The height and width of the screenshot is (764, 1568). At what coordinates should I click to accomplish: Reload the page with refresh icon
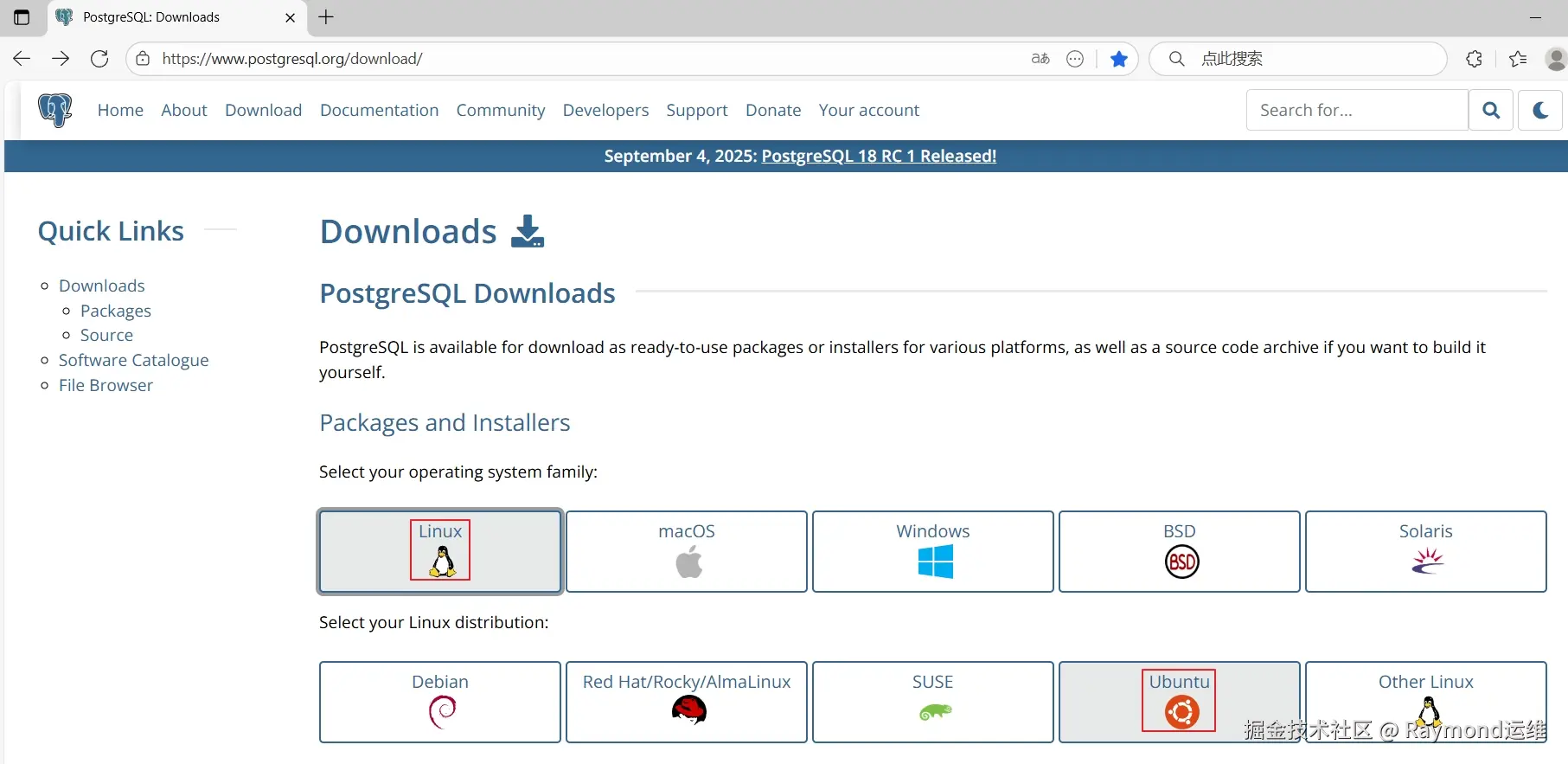pos(99,59)
